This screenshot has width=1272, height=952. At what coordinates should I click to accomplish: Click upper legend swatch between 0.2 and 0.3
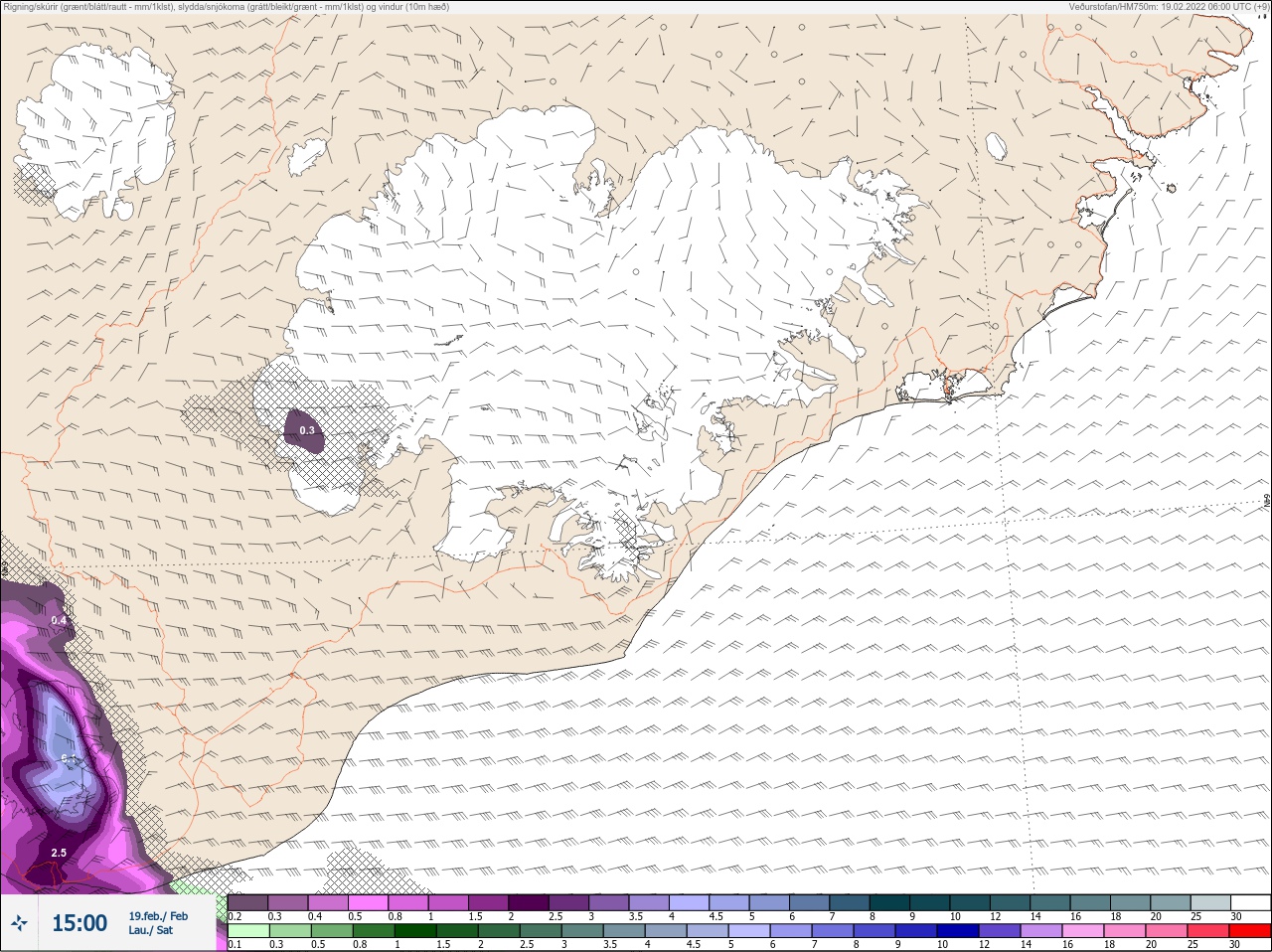pos(247,902)
